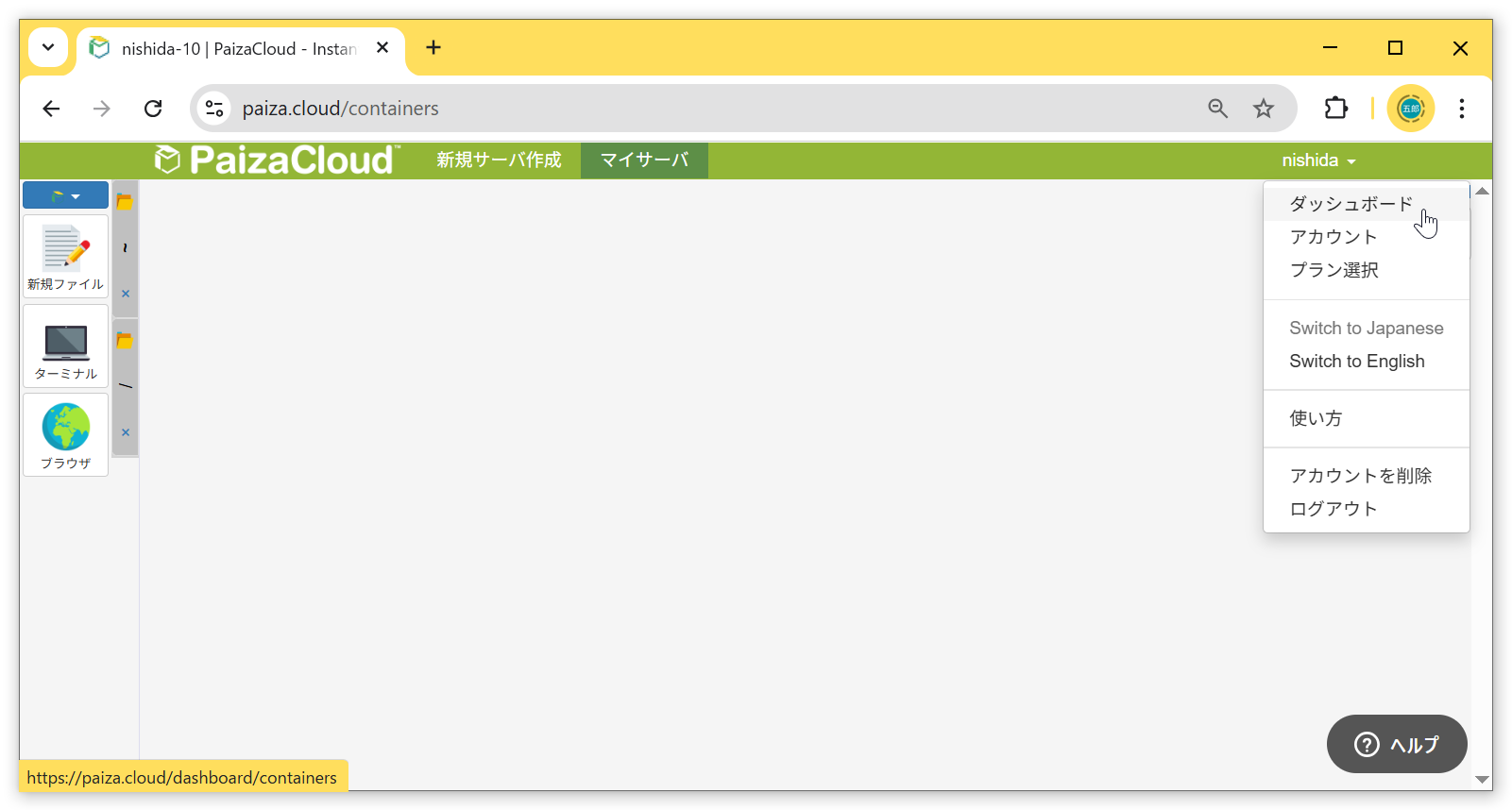Click the zoom magnifier icon in address bar
Viewport: 1512px width, 810px height.
[1218, 109]
